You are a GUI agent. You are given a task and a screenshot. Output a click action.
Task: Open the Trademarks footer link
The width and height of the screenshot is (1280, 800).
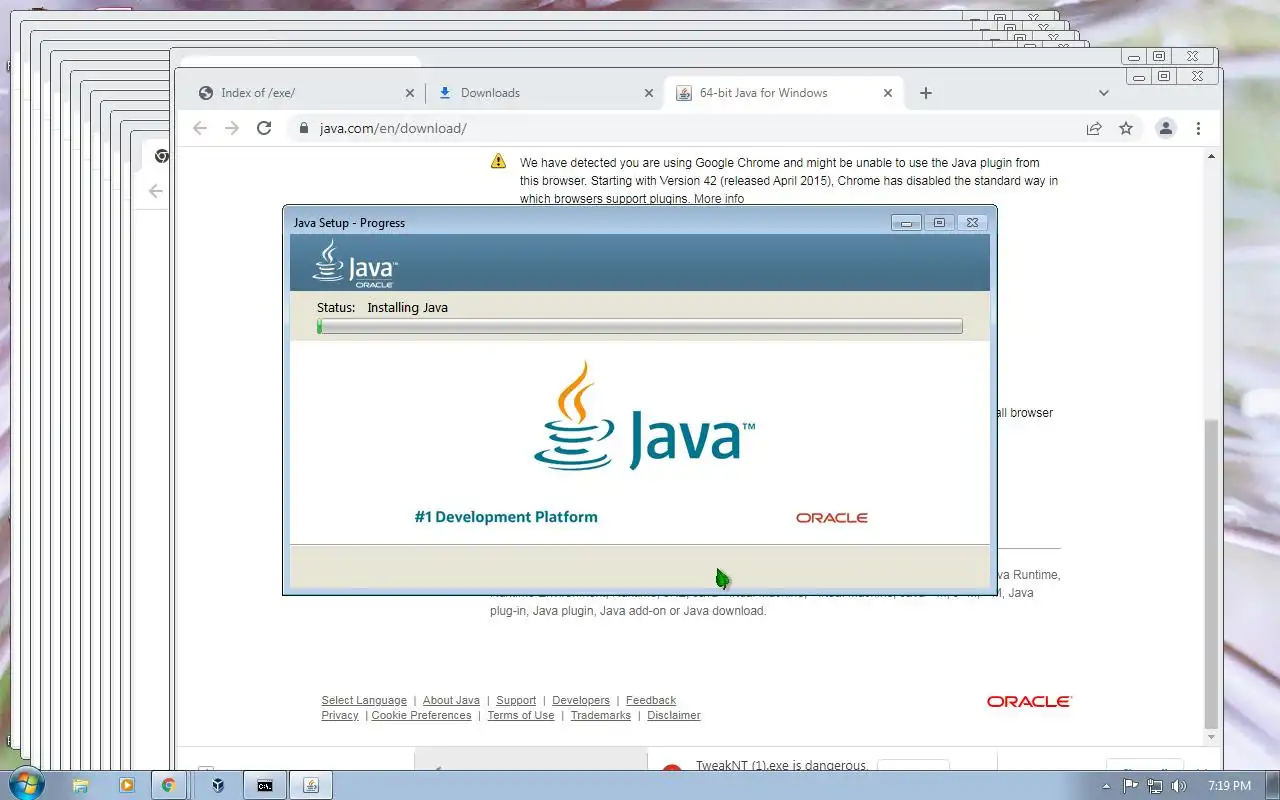coord(601,715)
